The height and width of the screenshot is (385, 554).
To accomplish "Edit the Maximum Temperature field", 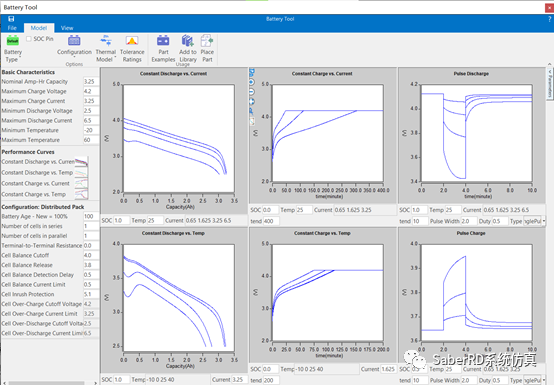I will (x=91, y=140).
